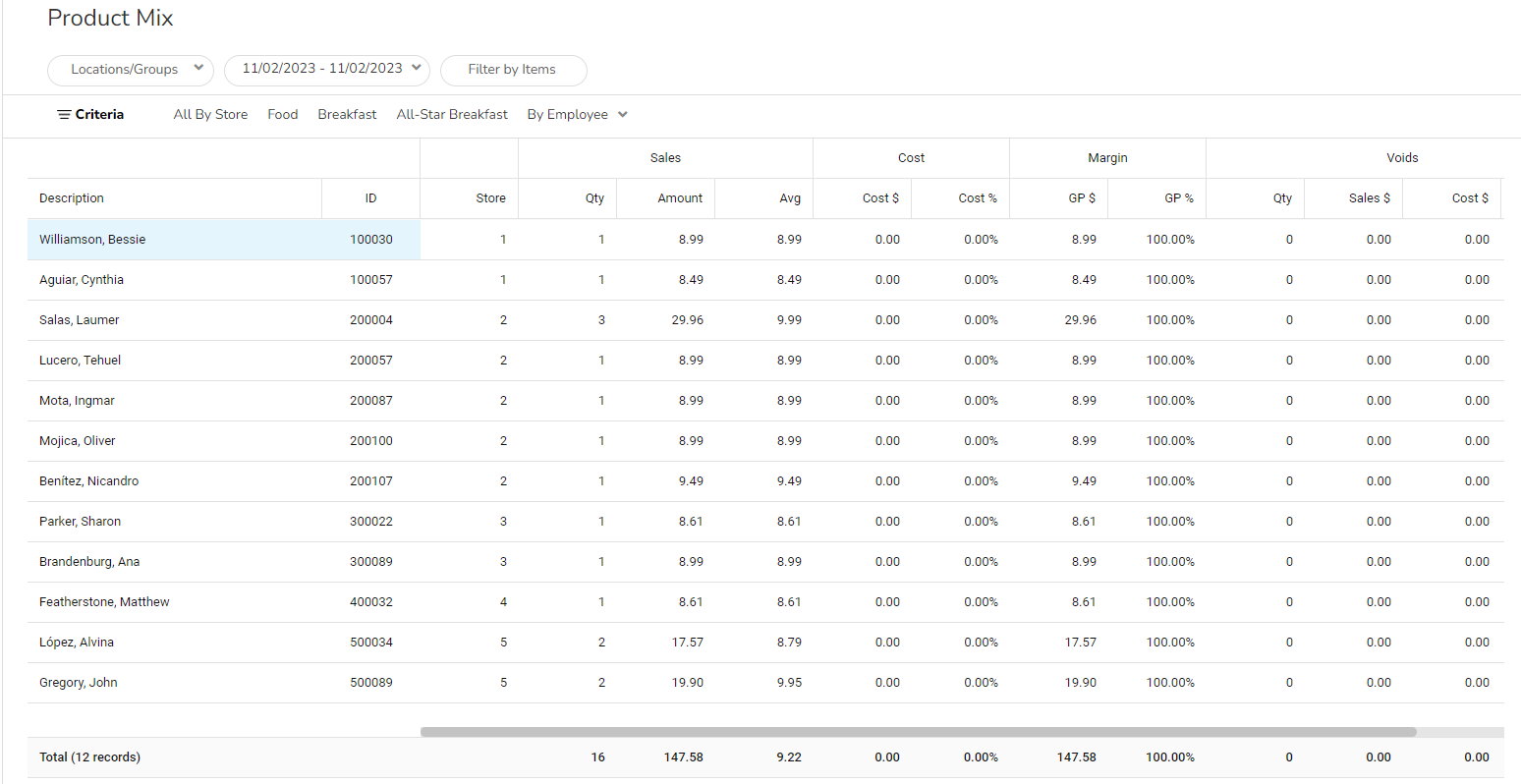Select the Salas, Laumer employee row
Viewport: 1521px width, 784px height.
80,320
